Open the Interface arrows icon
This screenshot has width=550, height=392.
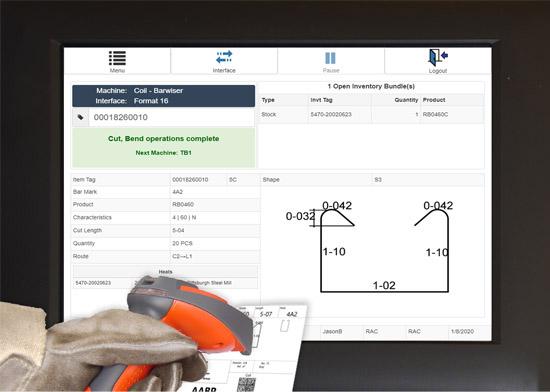[x=224, y=57]
